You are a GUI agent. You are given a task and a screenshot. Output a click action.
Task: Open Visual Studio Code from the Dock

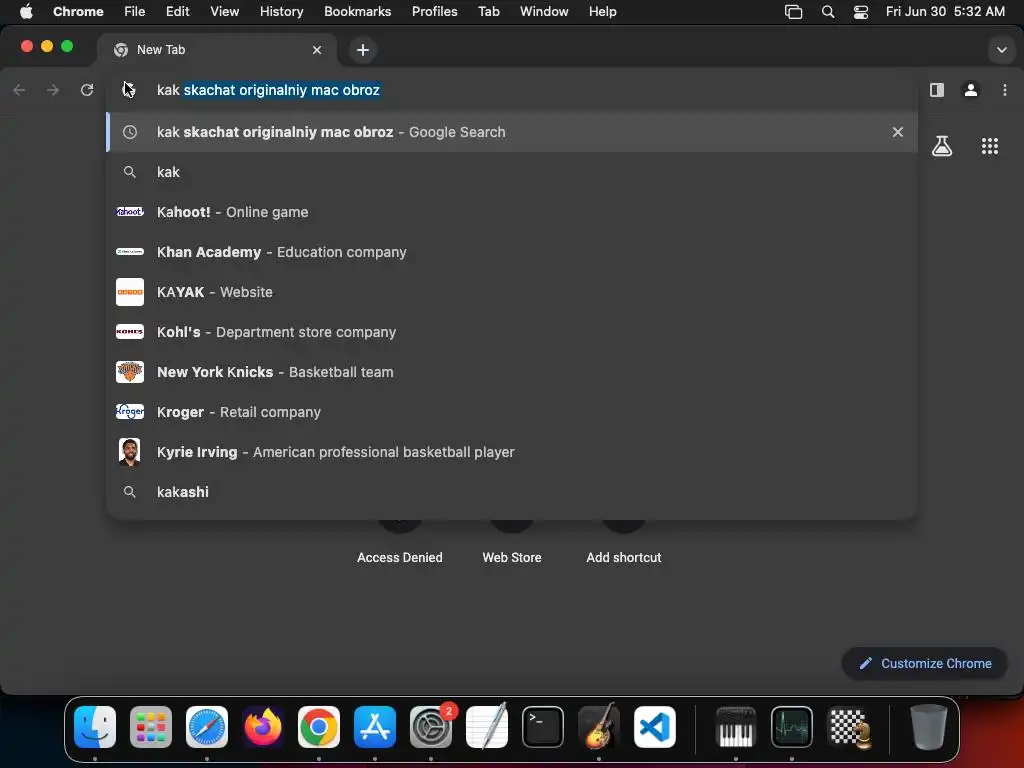[654, 727]
